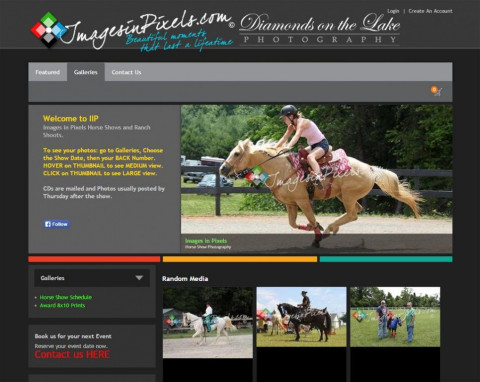Open the black horse rider thumbnail
The image size is (480, 382).
[x=301, y=317]
